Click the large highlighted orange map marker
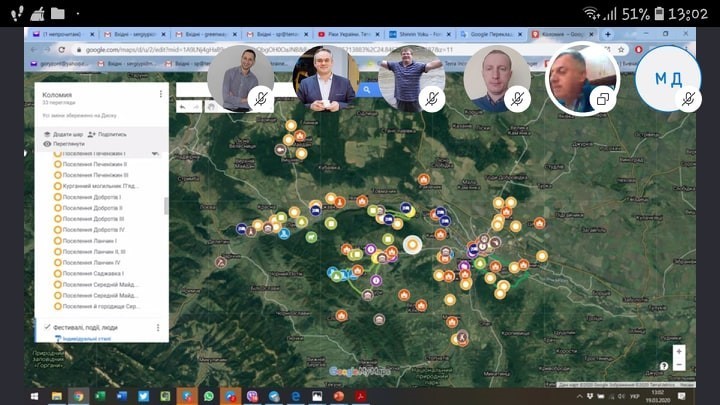This screenshot has height=405, width=720. click(413, 244)
